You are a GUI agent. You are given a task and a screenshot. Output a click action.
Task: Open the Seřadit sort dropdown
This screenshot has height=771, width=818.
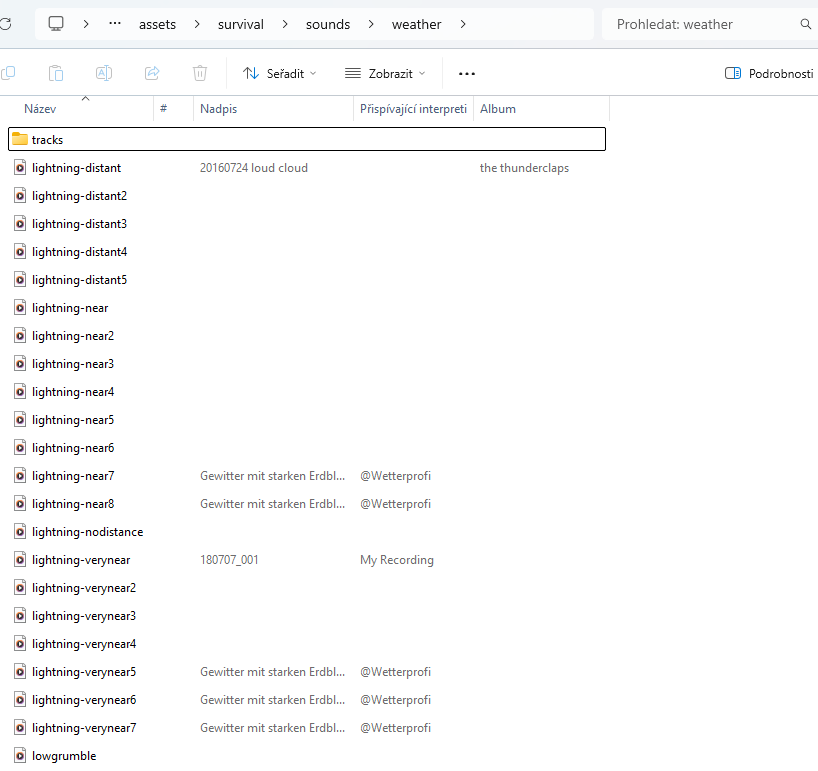[279, 73]
